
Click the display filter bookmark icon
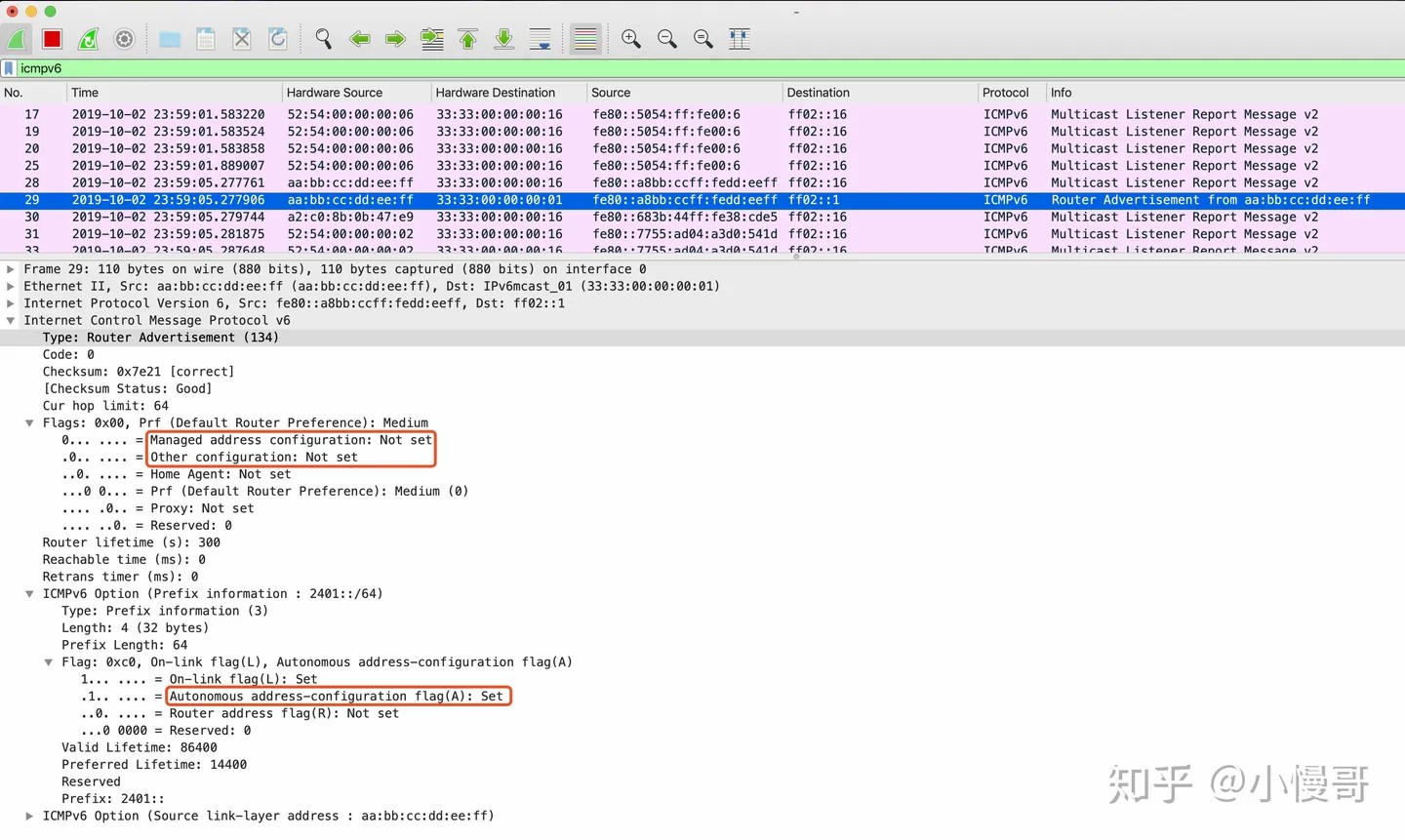[x=9, y=68]
